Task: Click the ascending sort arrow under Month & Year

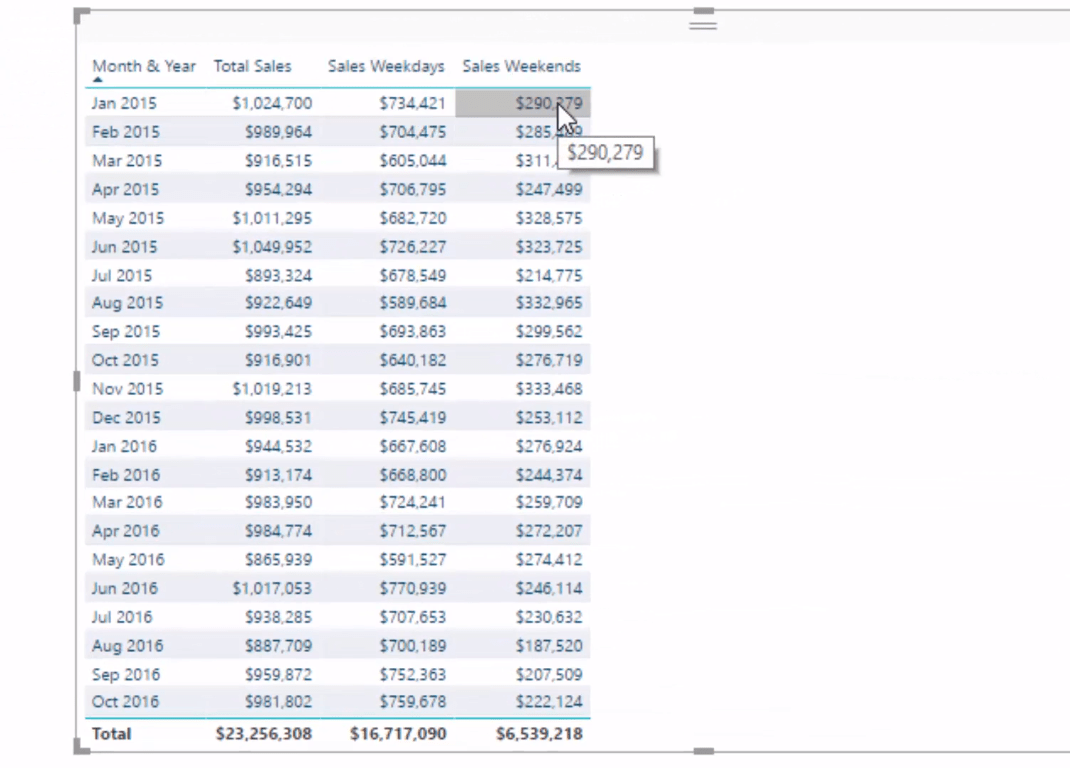Action: (98, 80)
